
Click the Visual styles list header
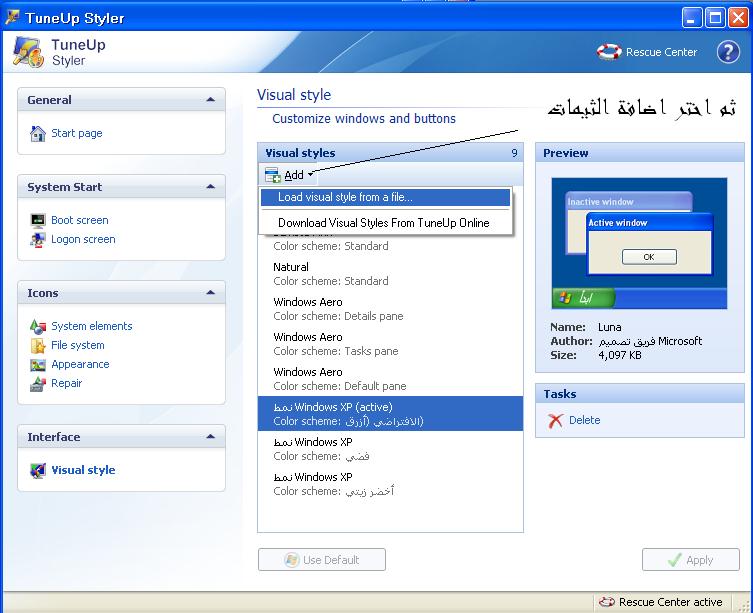(x=390, y=153)
